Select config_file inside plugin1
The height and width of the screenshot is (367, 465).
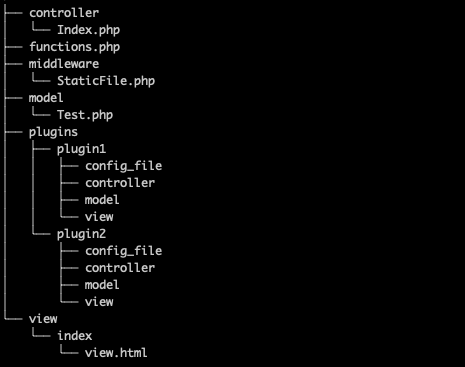point(123,166)
